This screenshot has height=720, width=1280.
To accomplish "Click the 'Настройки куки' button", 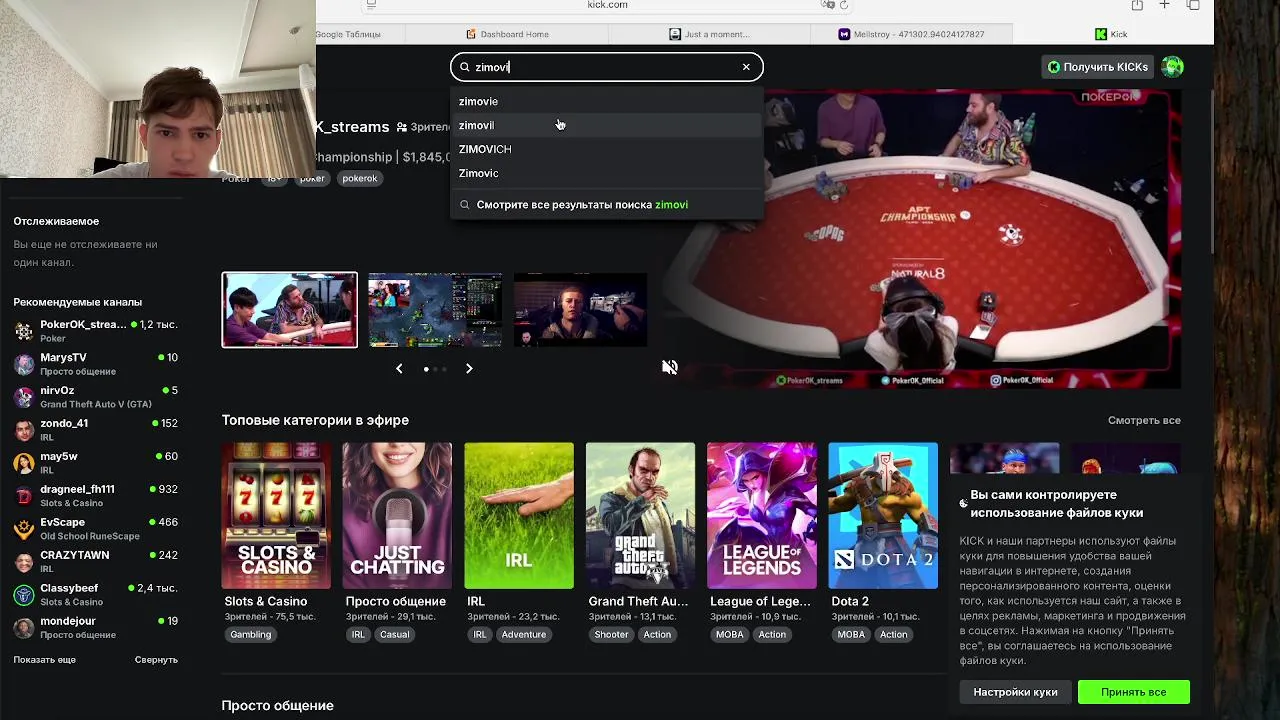I will tap(1015, 692).
